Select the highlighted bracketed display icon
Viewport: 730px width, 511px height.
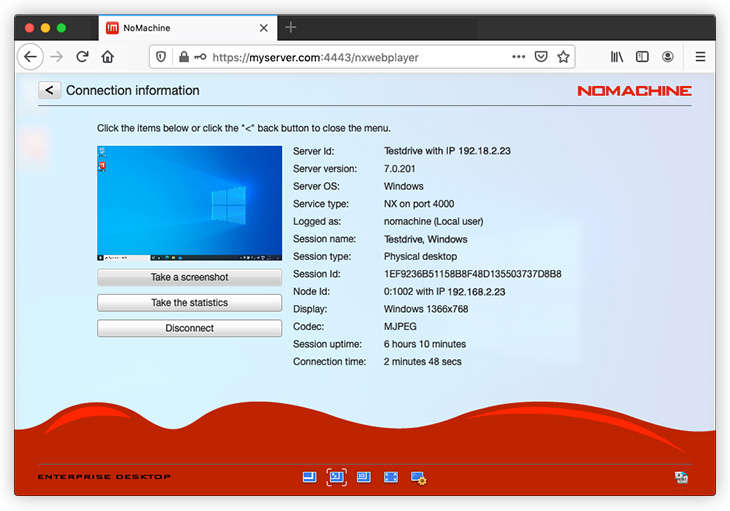point(337,478)
